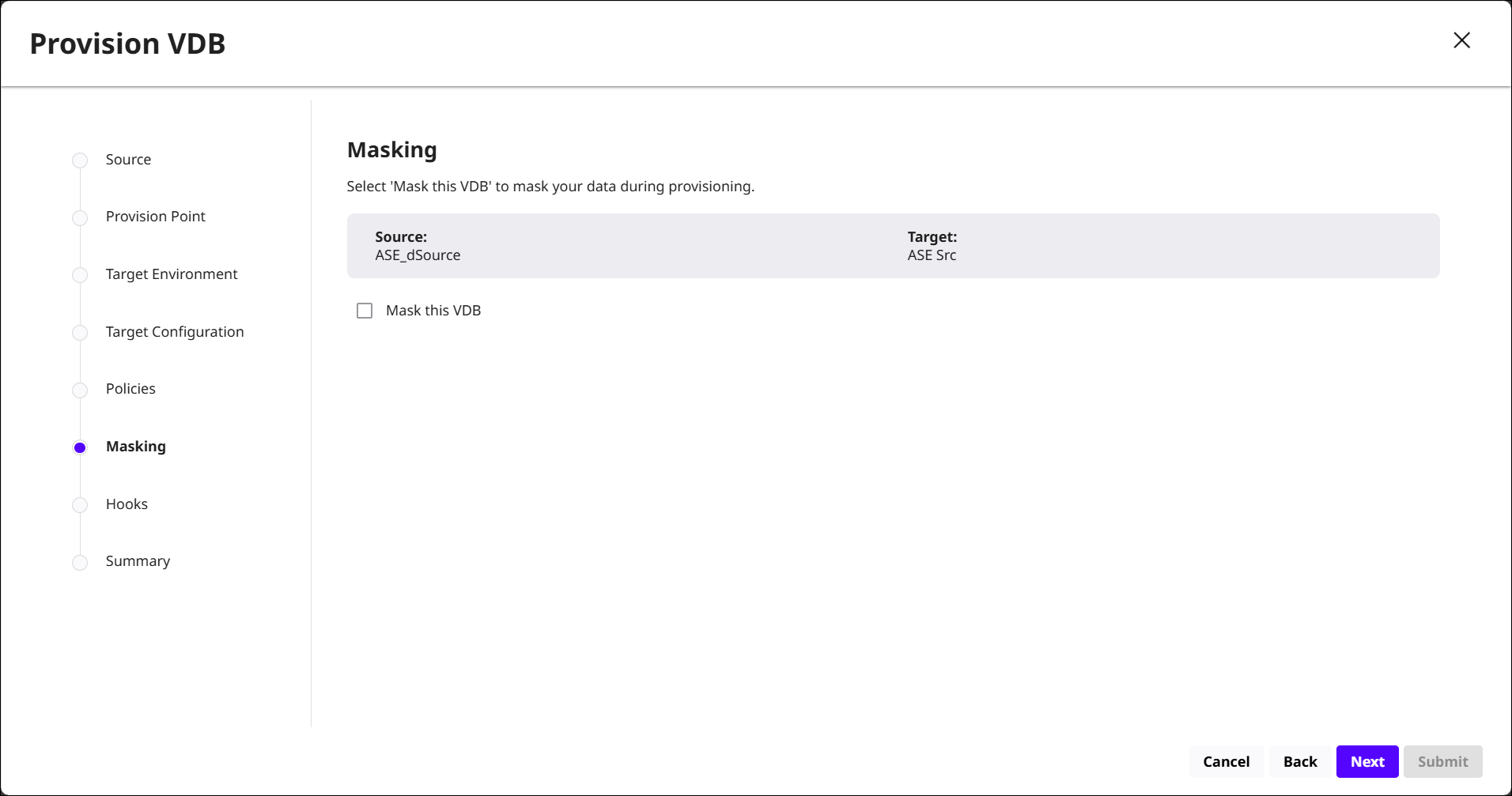The height and width of the screenshot is (796, 1512).
Task: Click the Policies step circle marker
Action: [x=80, y=390]
